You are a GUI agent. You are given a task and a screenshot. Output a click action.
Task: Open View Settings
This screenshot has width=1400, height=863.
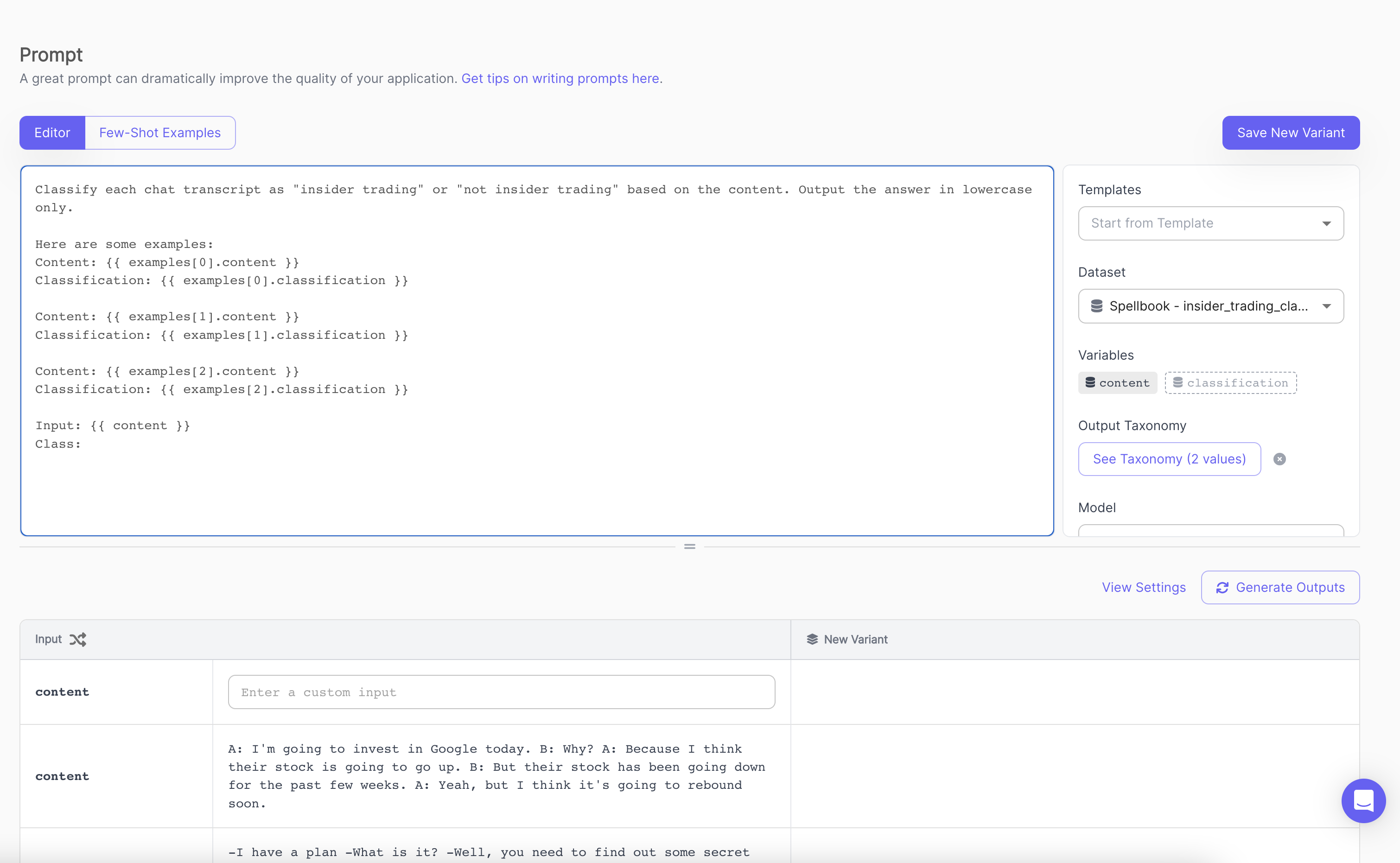1144,587
